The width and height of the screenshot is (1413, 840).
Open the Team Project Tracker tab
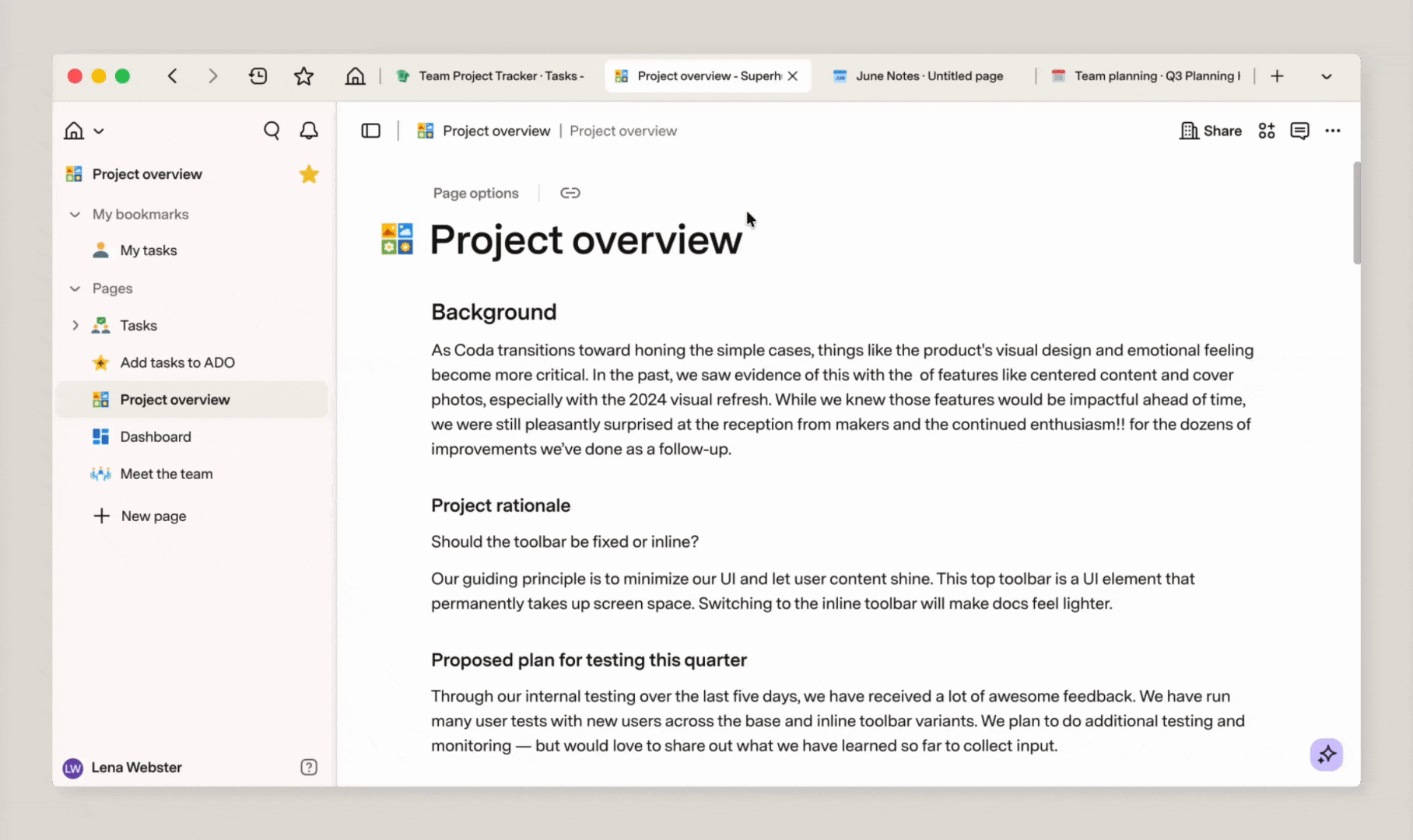490,75
